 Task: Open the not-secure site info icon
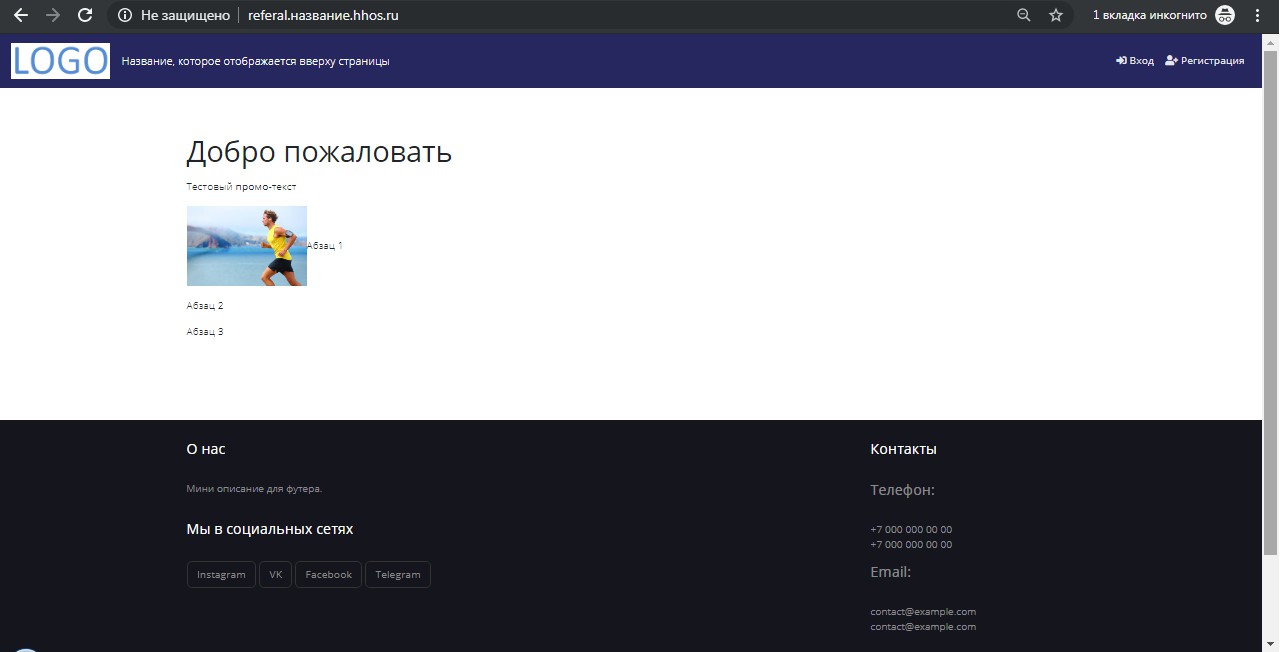pos(125,15)
